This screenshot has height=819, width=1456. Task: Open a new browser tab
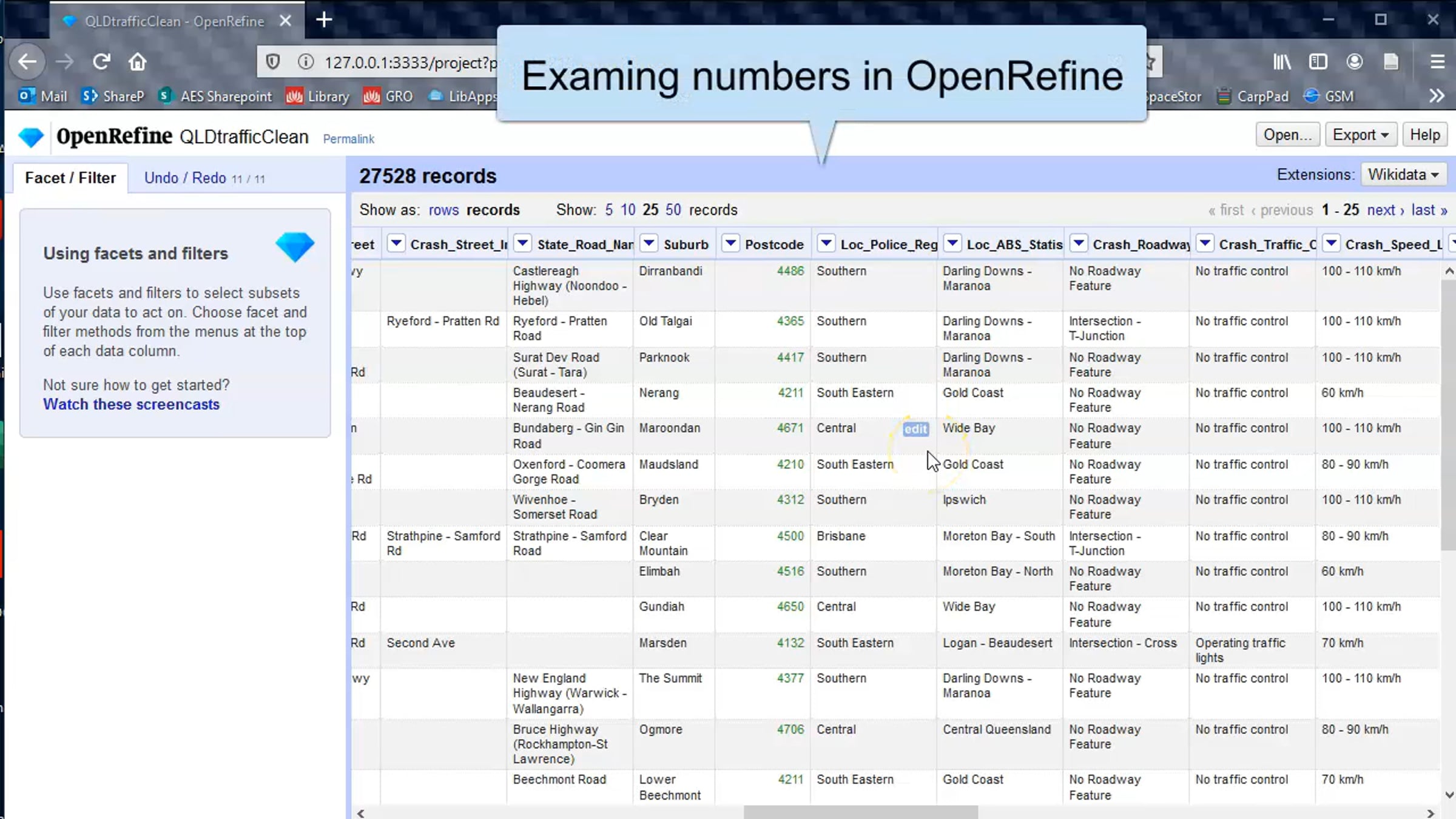click(x=324, y=20)
